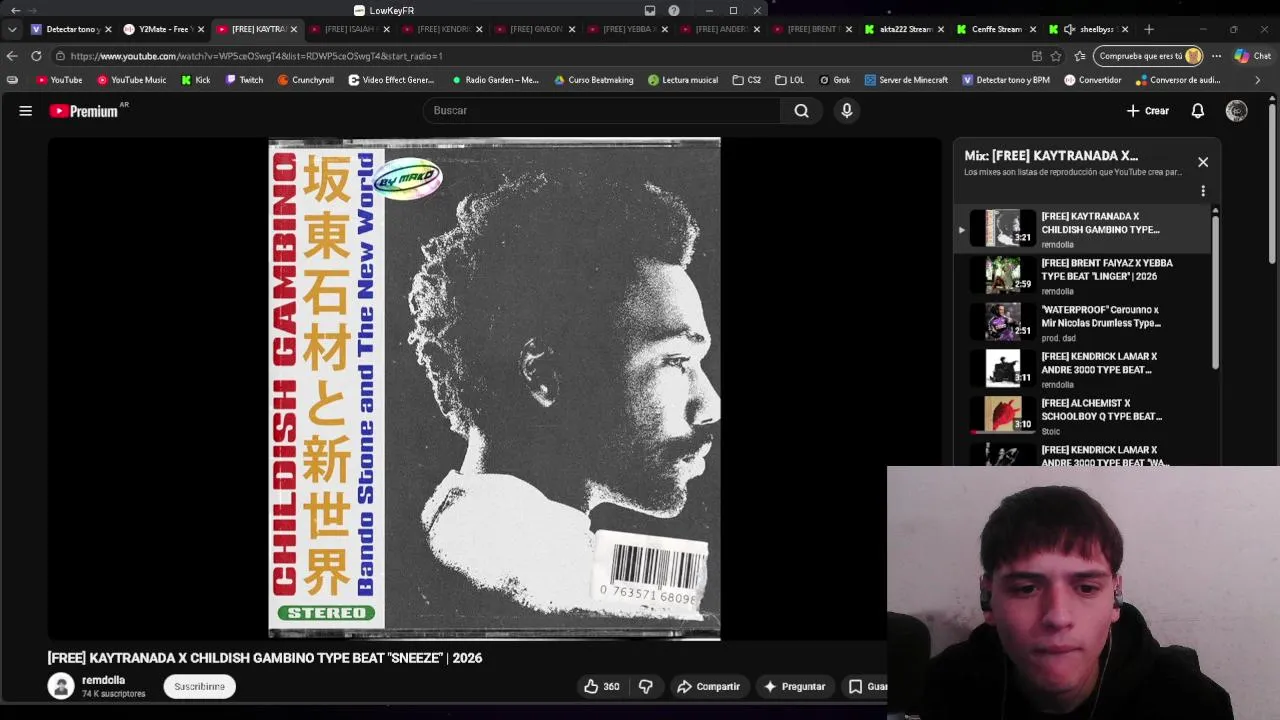Start voice search with microphone icon
This screenshot has width=1280, height=720.
847,111
